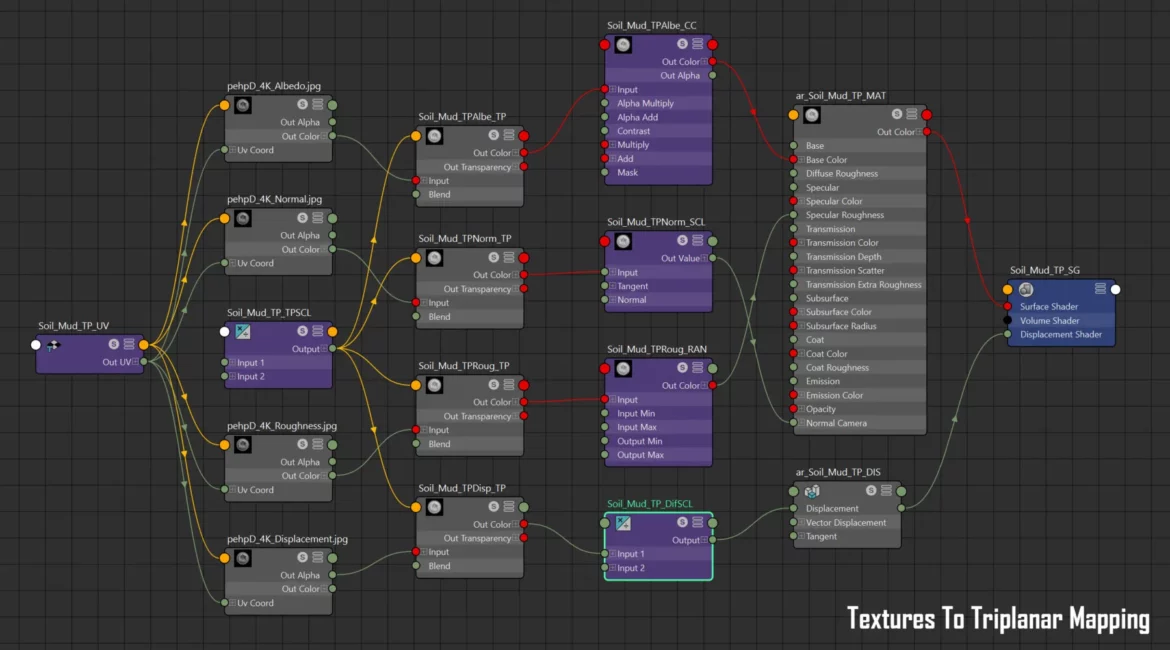Viewport: 1170px width, 650px height.
Task: Toggle solo on Soil_Mud_TPAlbe_CC node
Action: (682, 45)
